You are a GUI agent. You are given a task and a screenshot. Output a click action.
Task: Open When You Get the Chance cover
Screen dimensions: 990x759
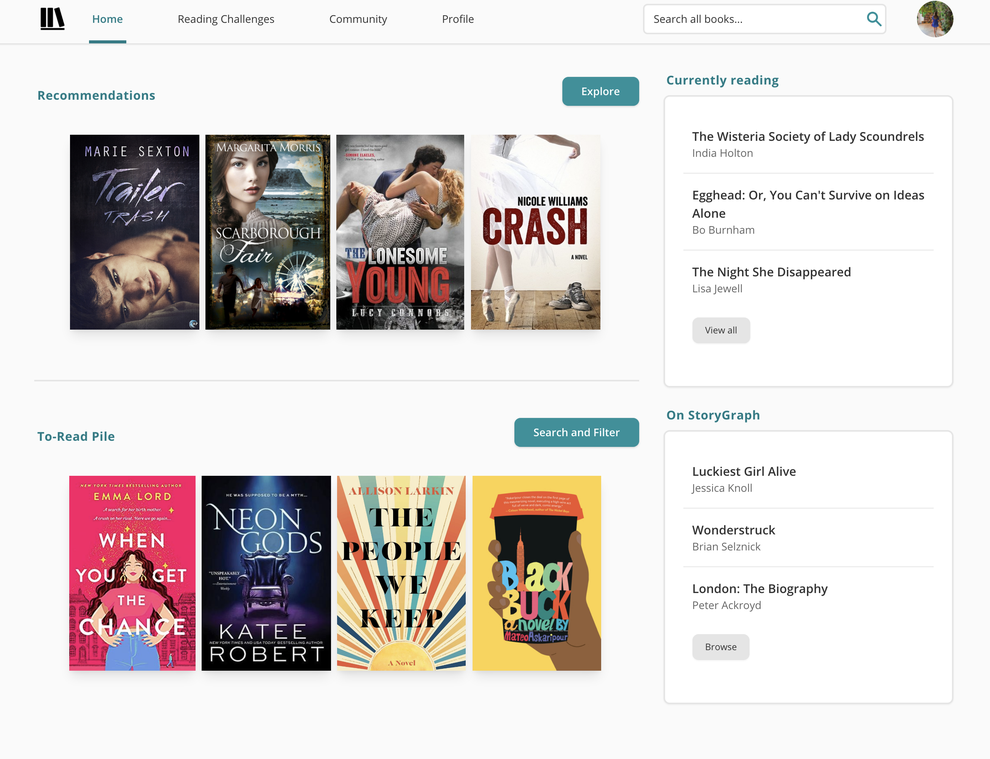coord(133,573)
